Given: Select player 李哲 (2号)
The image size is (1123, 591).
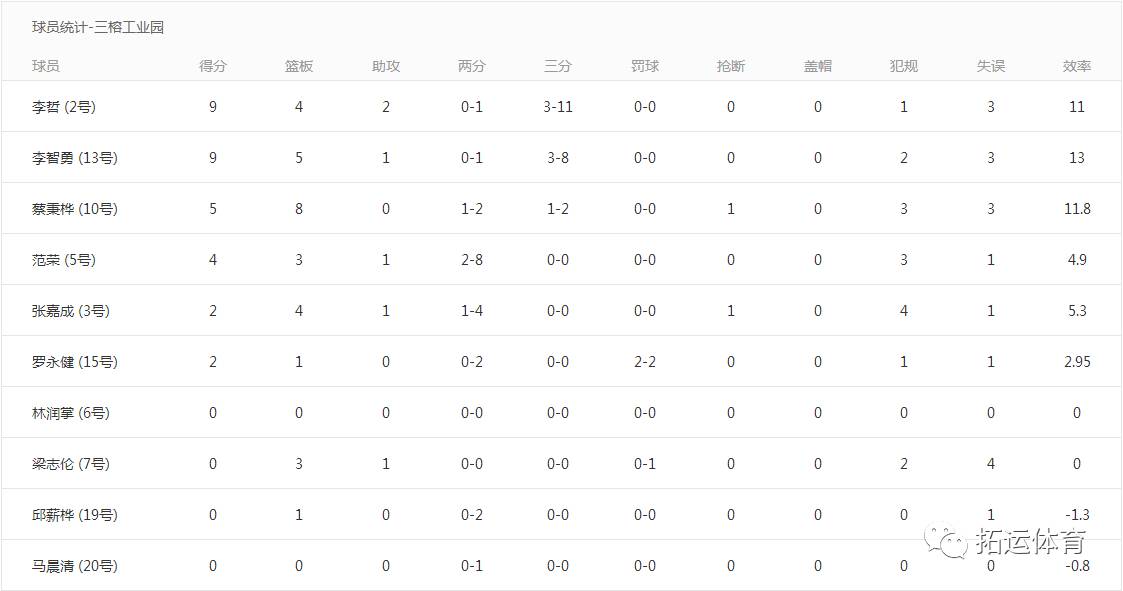Looking at the screenshot, I should tap(64, 107).
